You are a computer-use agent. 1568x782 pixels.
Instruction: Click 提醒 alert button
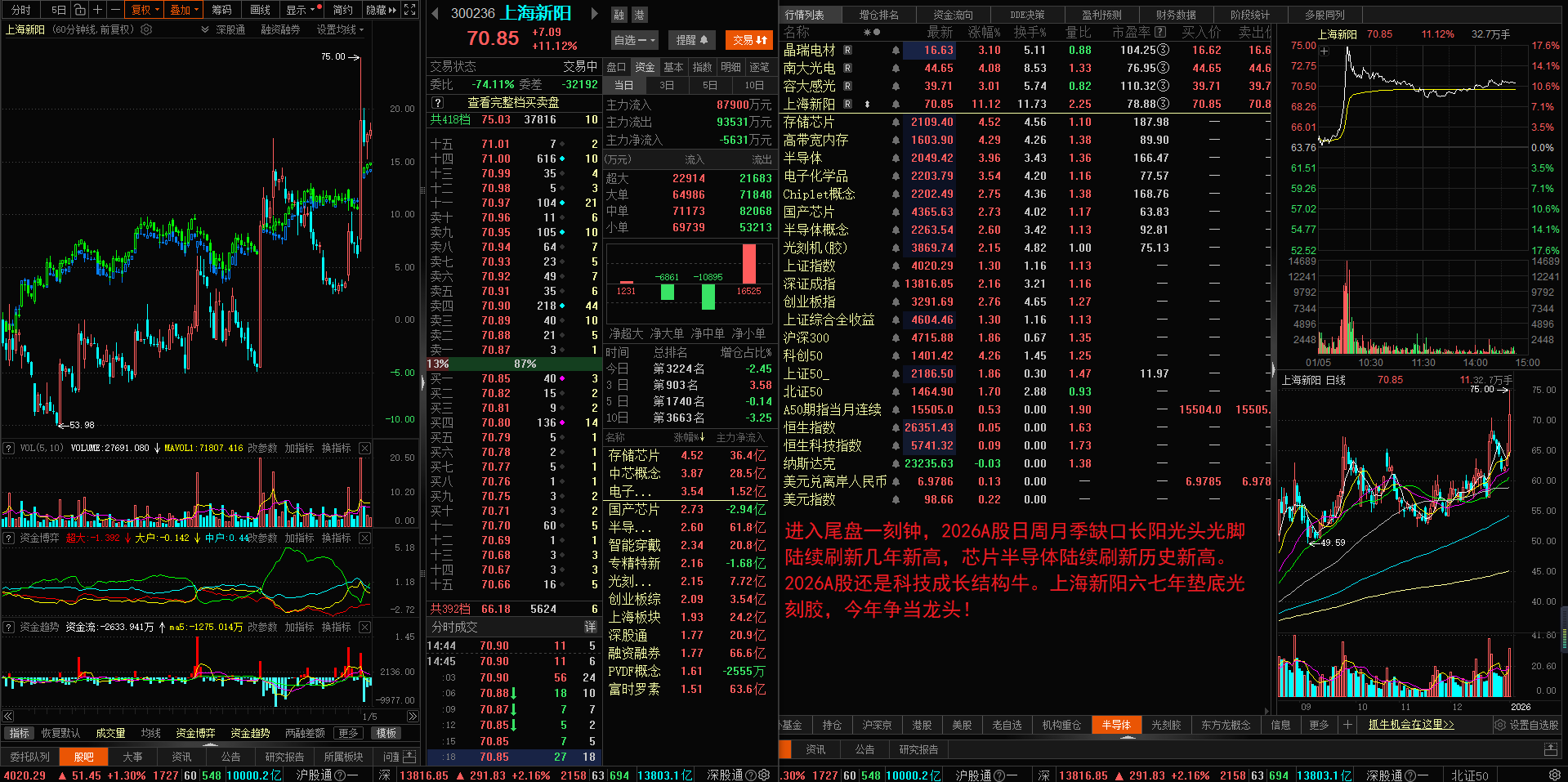691,40
